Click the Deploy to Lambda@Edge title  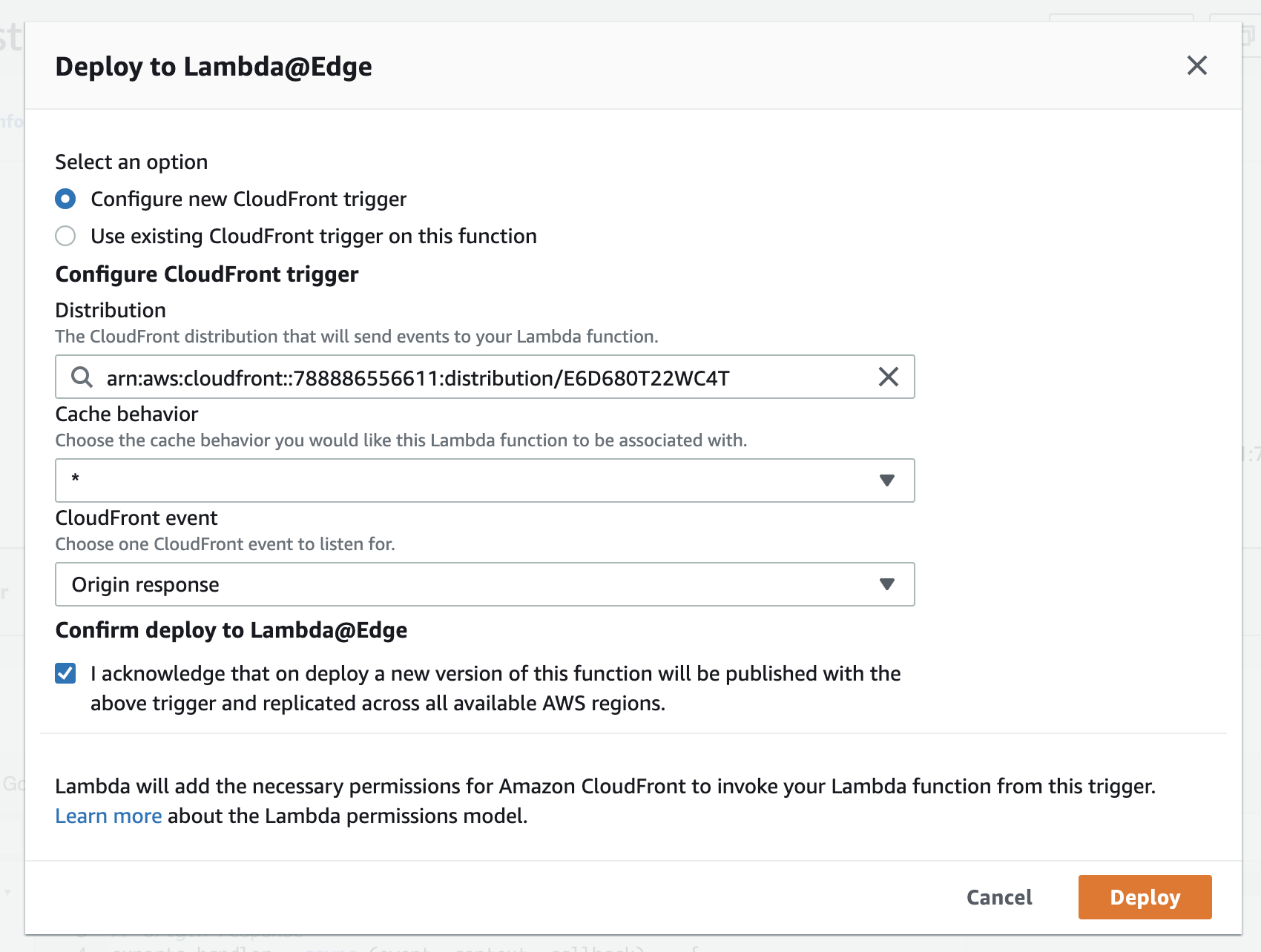click(214, 66)
